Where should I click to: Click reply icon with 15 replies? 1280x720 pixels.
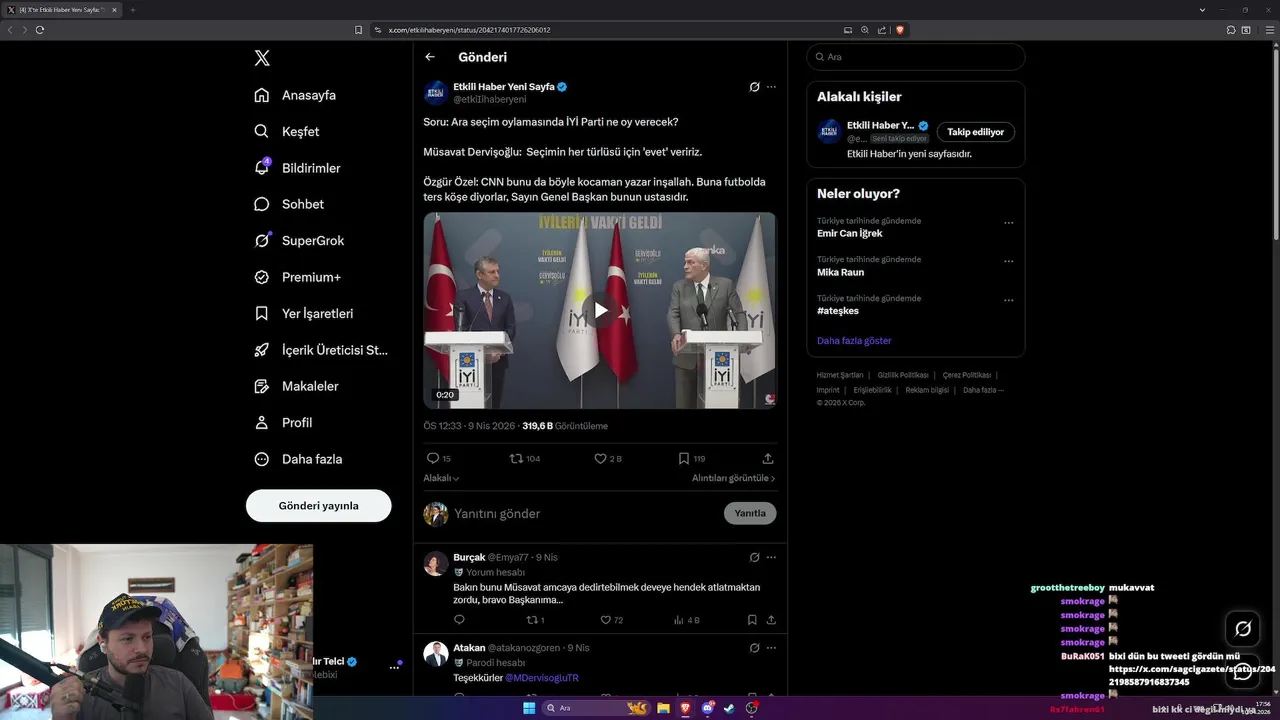pos(433,458)
